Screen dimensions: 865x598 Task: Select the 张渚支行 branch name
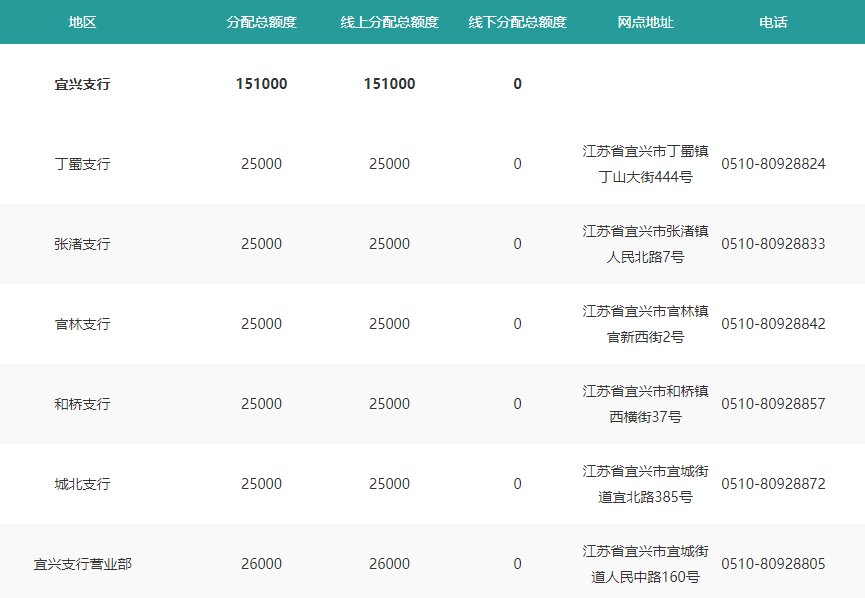click(x=82, y=244)
